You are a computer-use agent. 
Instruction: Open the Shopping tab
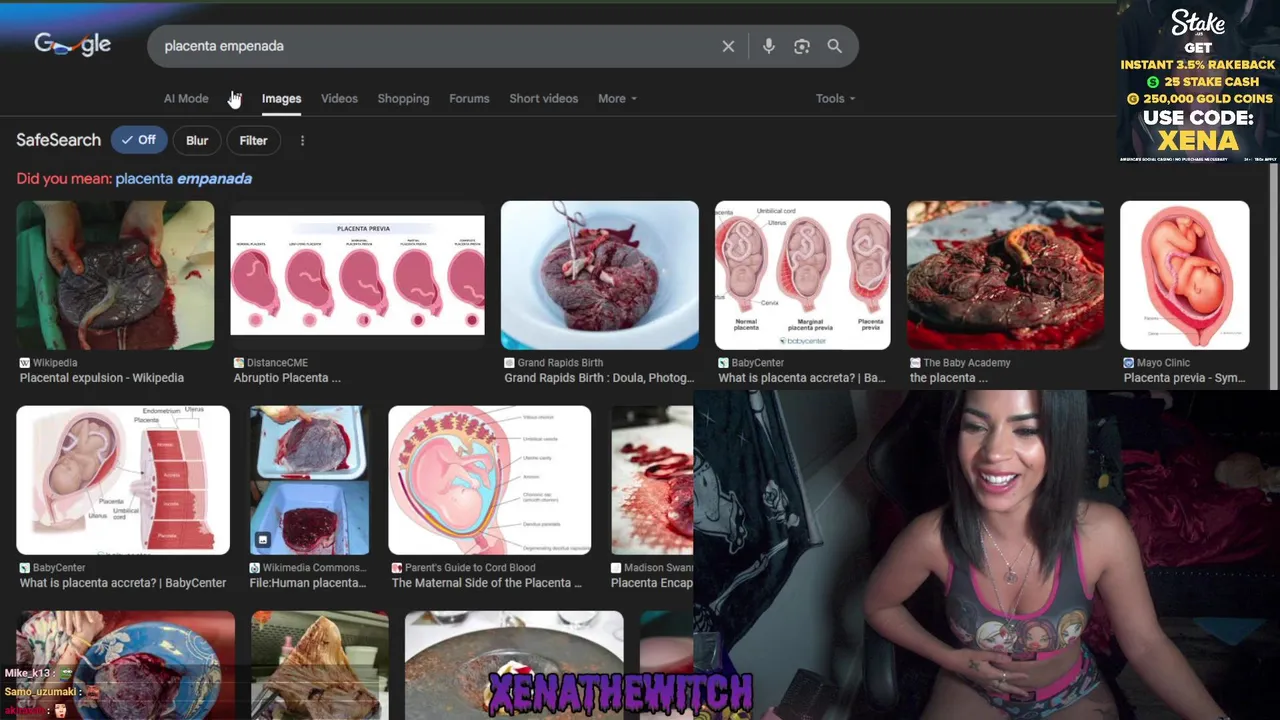pos(403,99)
